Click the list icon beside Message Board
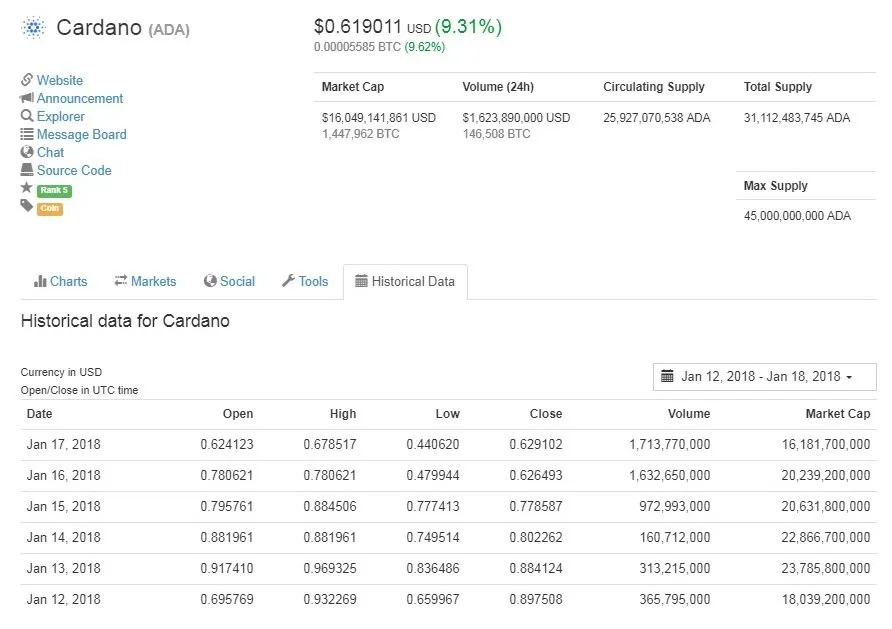 pyautogui.click(x=27, y=134)
